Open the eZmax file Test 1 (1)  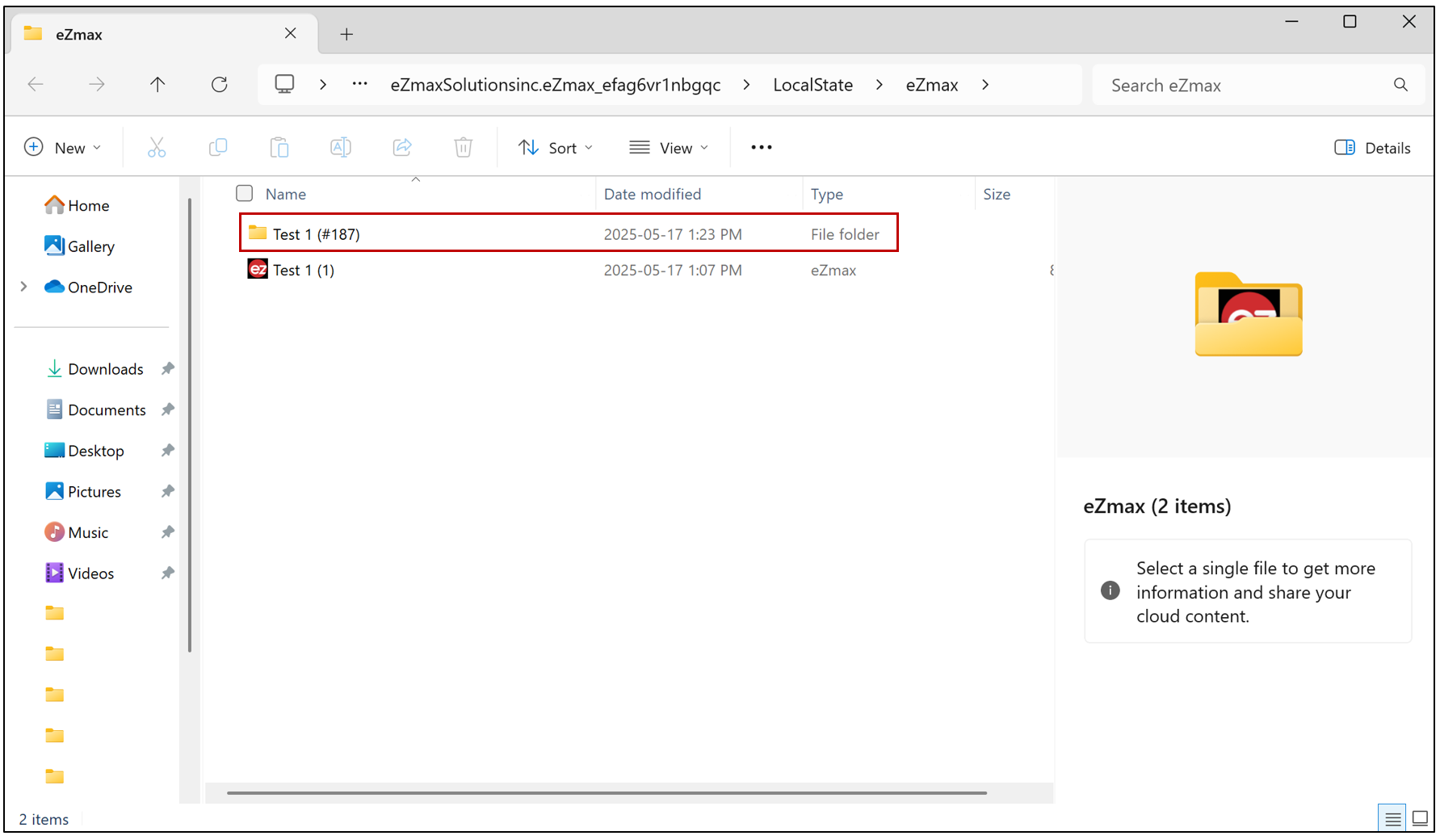pyautogui.click(x=303, y=270)
